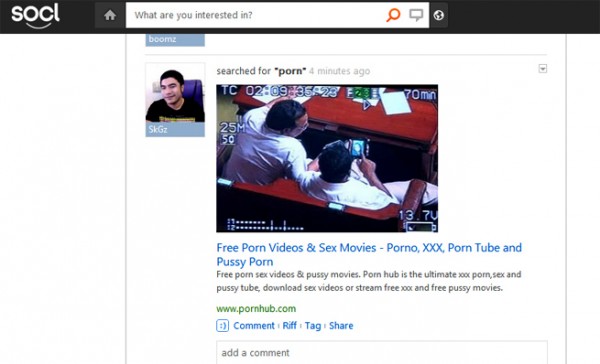
Task: Click the '4 minutes ago' timestamp
Action: coord(339,71)
